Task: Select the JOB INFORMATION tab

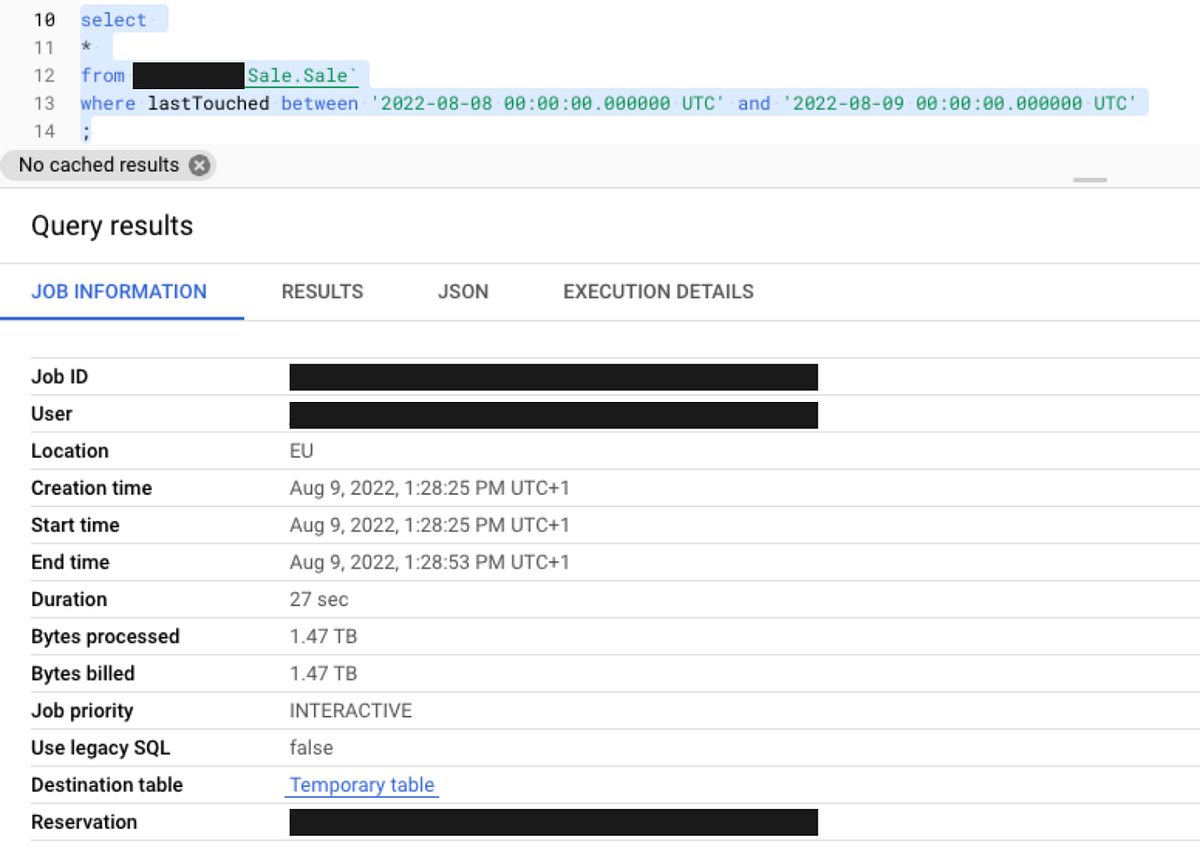Action: (x=119, y=291)
